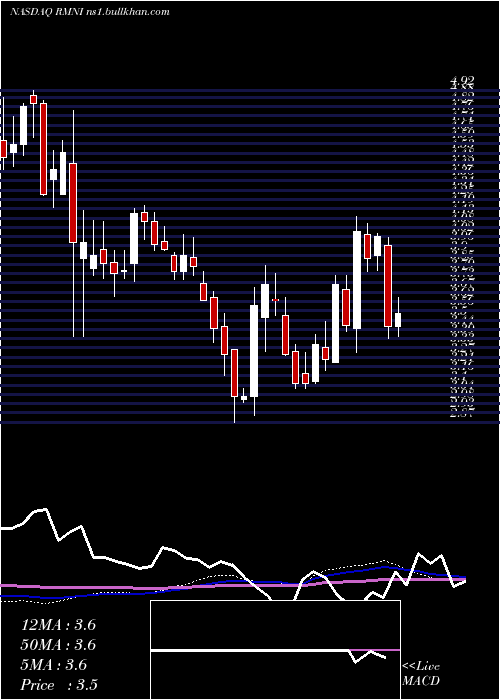Click the tallest white candlestick near chart bottom
This screenshot has width=500, height=700.
click(254, 351)
